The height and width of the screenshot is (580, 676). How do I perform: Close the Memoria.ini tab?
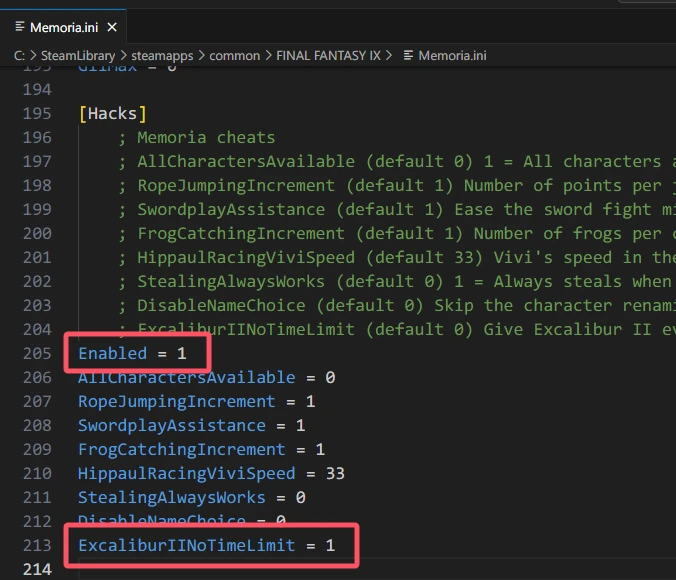coord(112,28)
